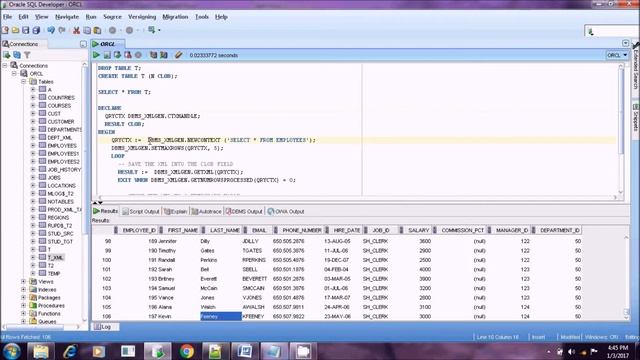640x360 pixels.
Task: Expand the EMPLOYEES table node
Action: coord(33,145)
